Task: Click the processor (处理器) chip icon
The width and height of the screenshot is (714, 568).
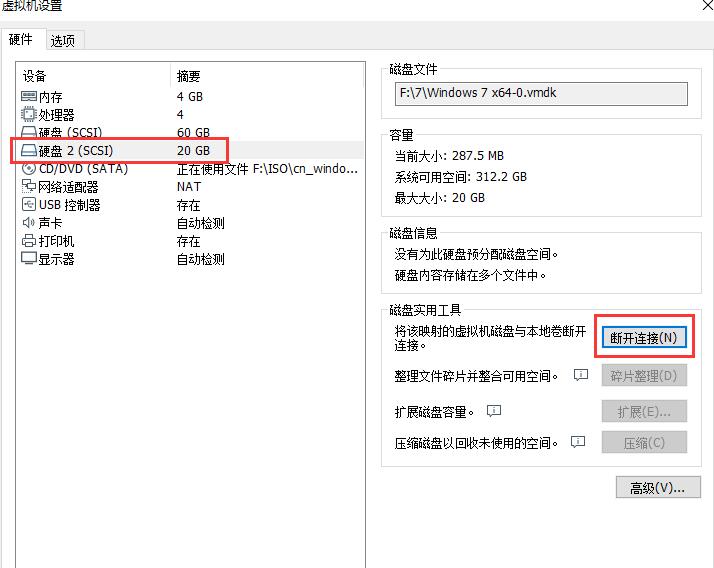Action: (x=29, y=114)
